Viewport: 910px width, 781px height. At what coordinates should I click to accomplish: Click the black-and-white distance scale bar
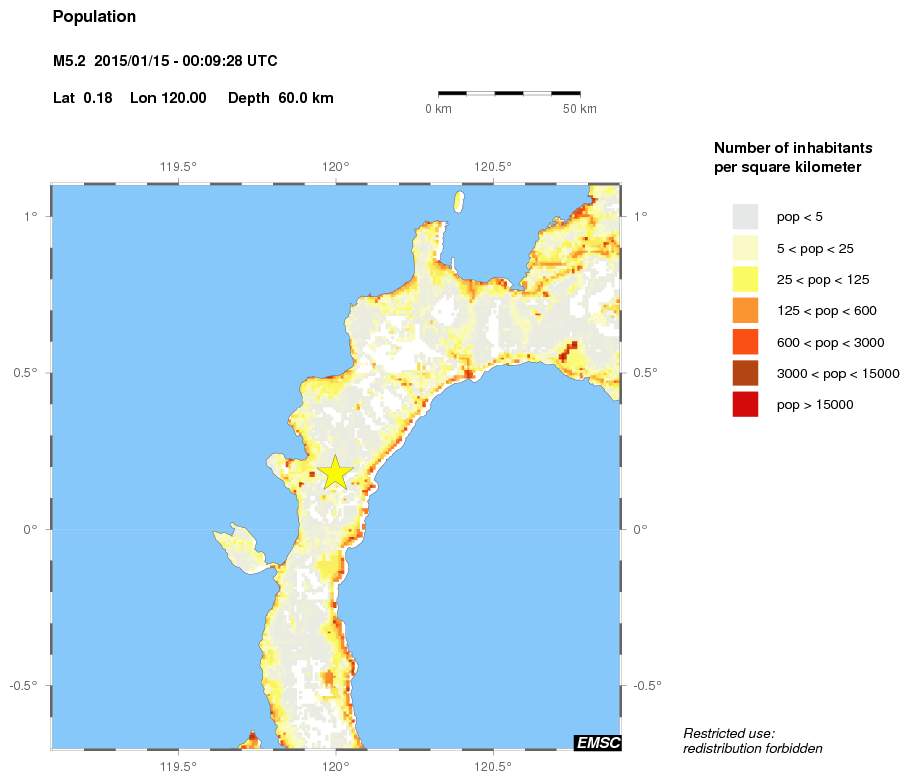(x=509, y=93)
